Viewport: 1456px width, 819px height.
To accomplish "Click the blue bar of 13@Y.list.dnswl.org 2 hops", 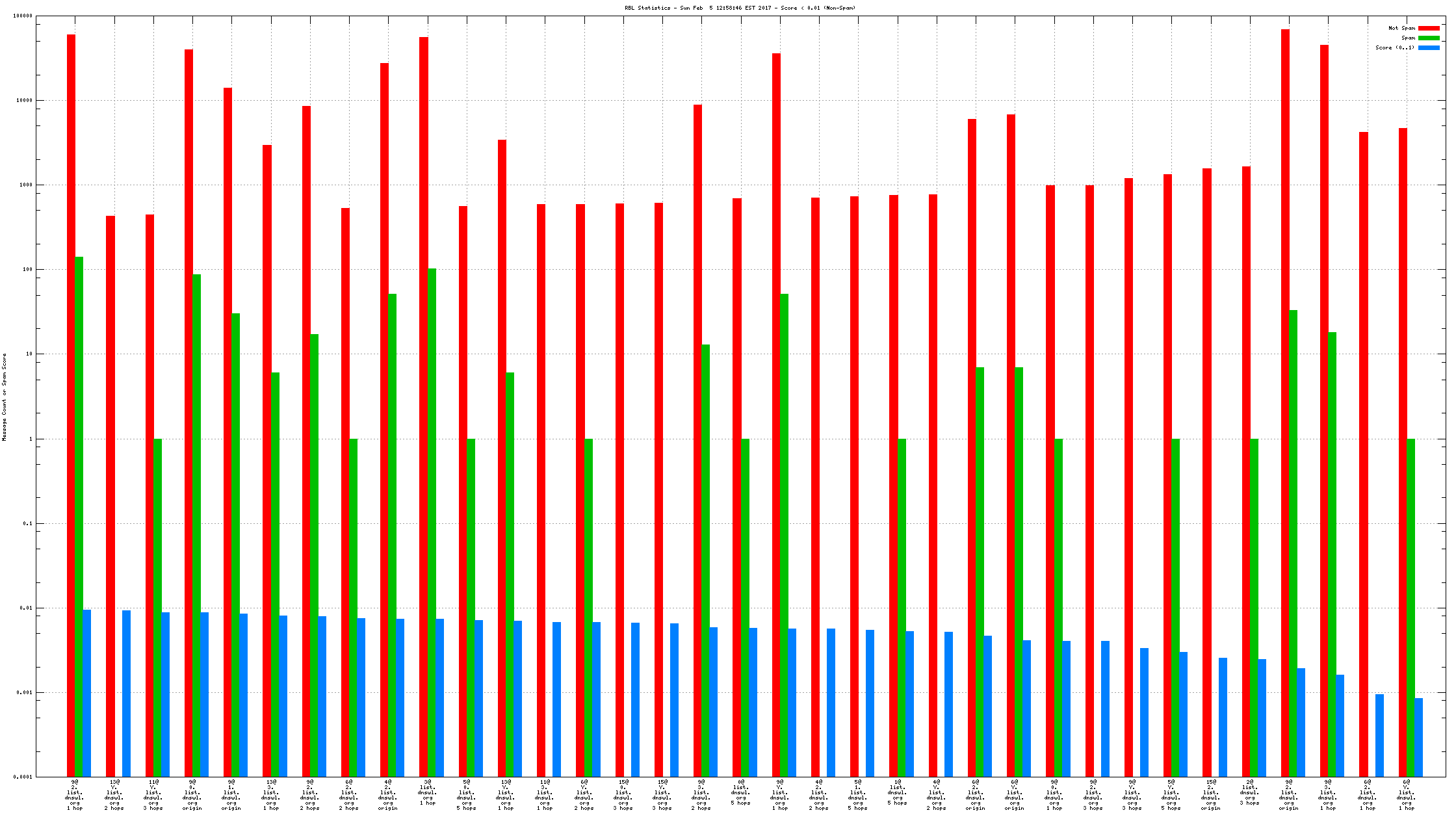I will point(126,692).
